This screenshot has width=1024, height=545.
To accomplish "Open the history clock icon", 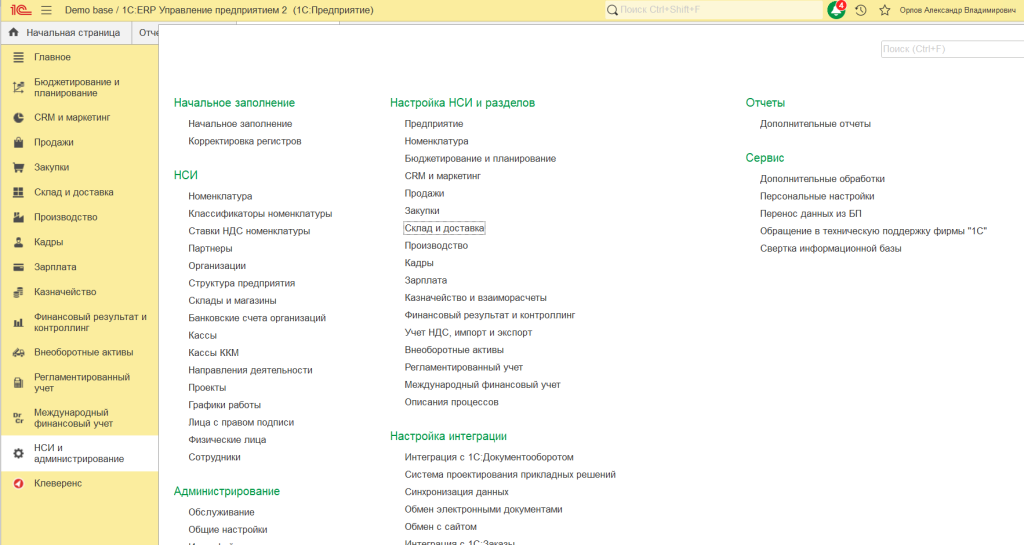I will (861, 10).
